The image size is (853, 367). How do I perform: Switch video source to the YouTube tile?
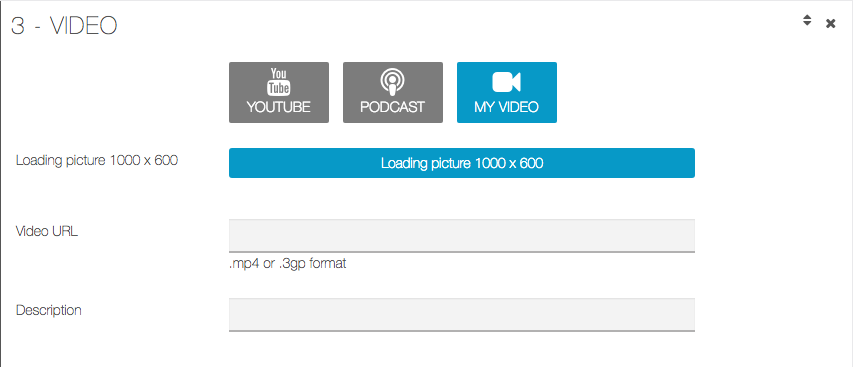coord(279,92)
